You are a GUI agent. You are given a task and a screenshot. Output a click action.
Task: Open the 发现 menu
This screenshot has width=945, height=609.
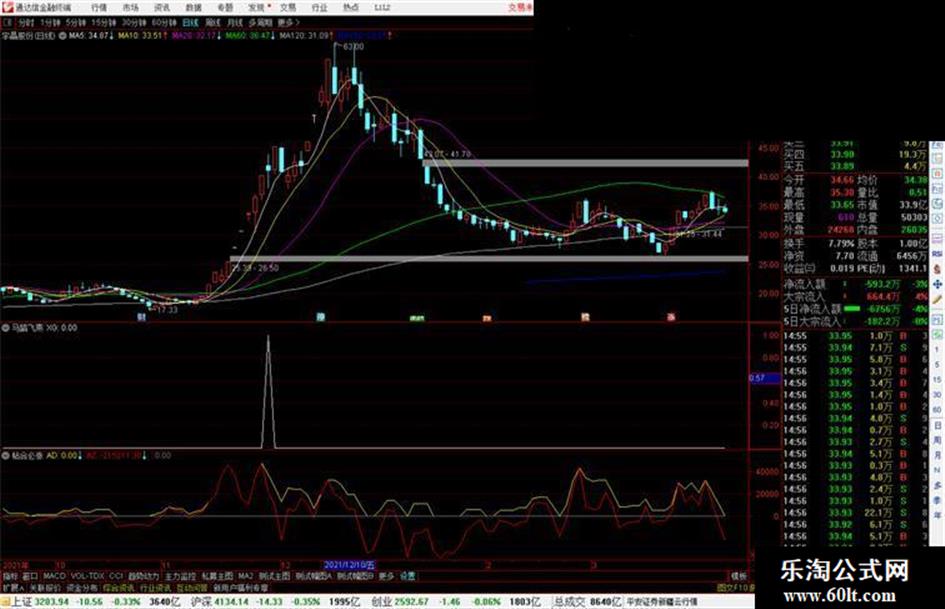257,7
